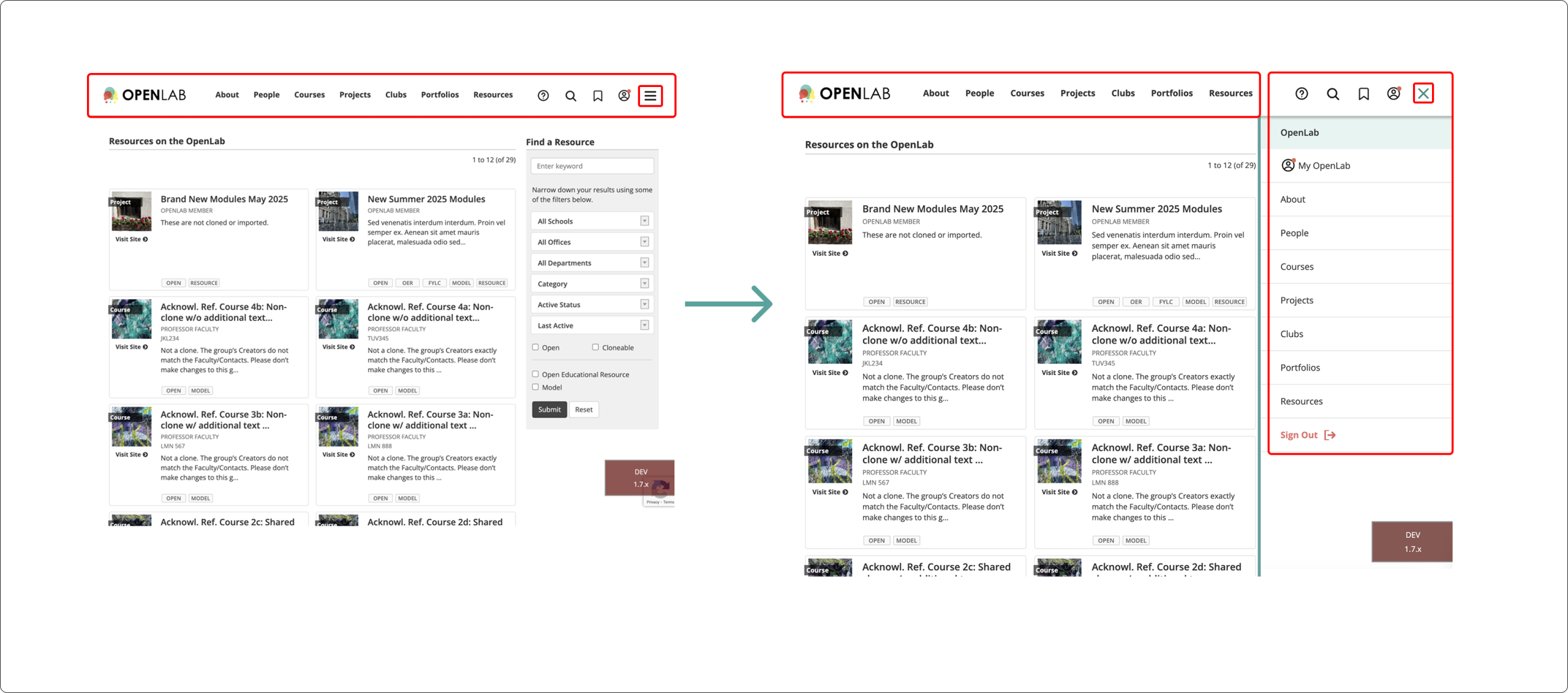Click the Enter keyword search field

tap(592, 166)
